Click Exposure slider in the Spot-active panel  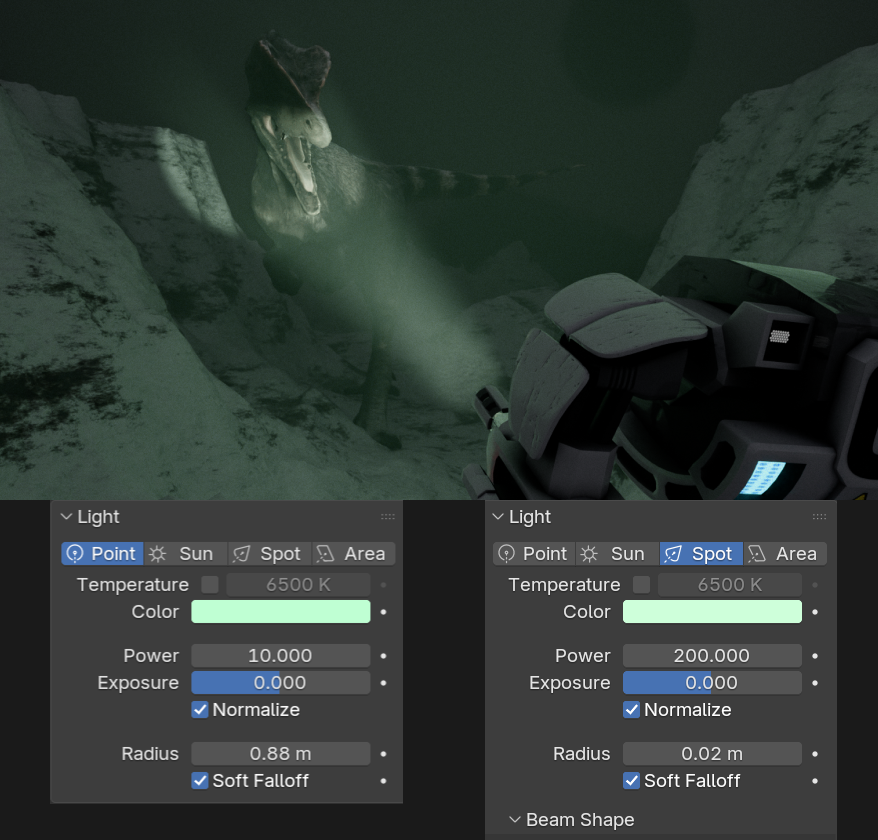tap(712, 683)
